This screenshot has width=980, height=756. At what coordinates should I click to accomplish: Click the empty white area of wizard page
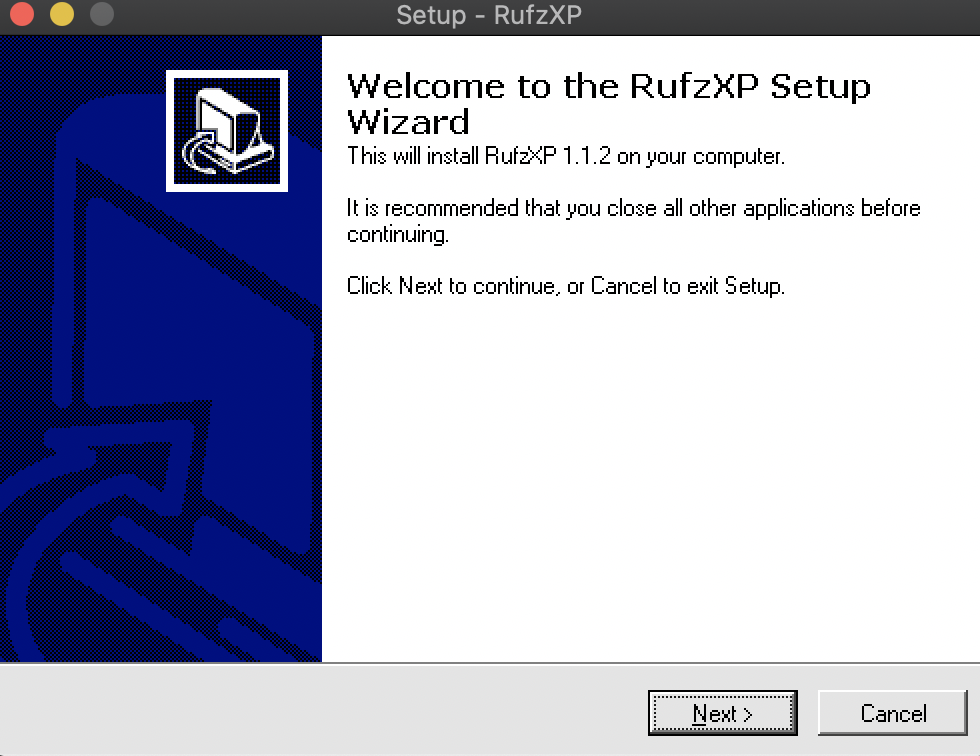650,481
